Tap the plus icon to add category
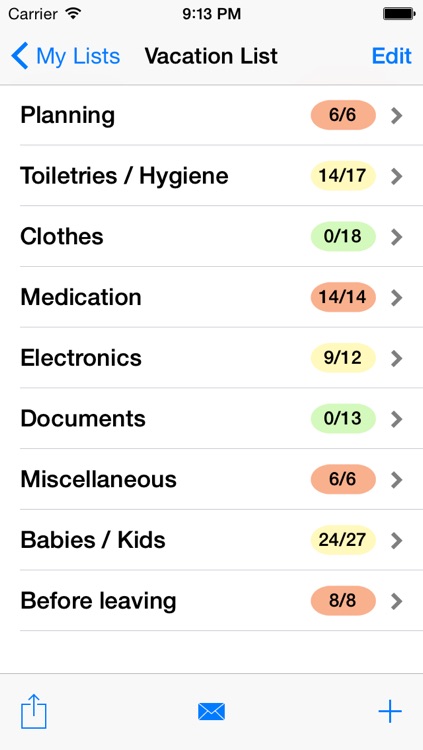Image resolution: width=423 pixels, height=750 pixels. pyautogui.click(x=390, y=712)
